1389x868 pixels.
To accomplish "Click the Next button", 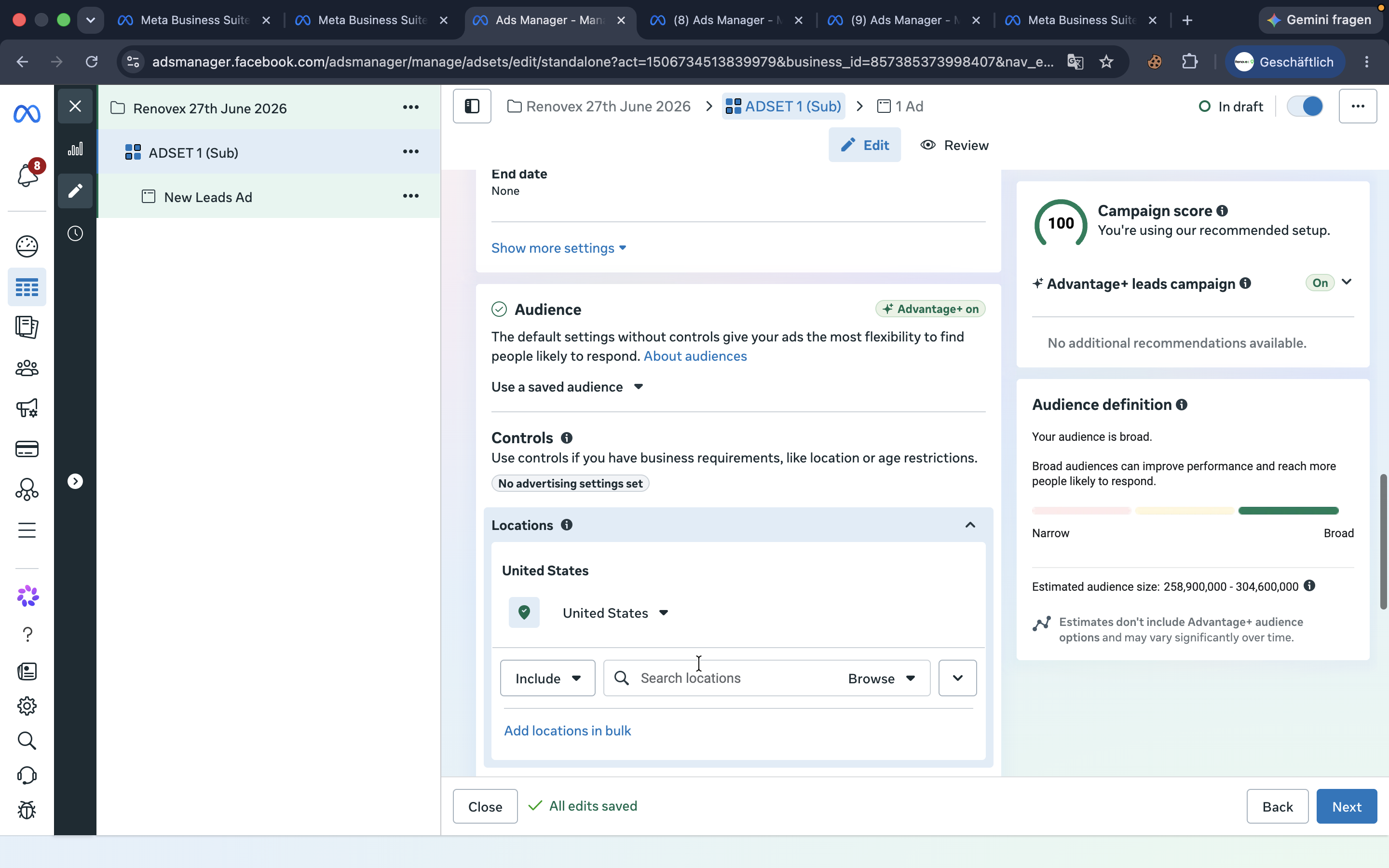I will point(1347,807).
